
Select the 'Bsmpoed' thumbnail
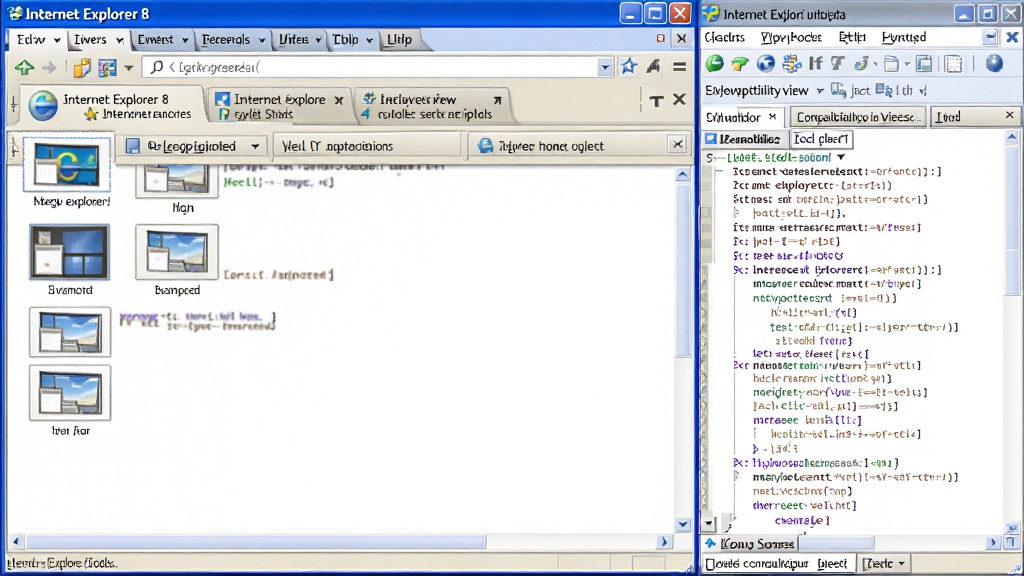tap(177, 252)
